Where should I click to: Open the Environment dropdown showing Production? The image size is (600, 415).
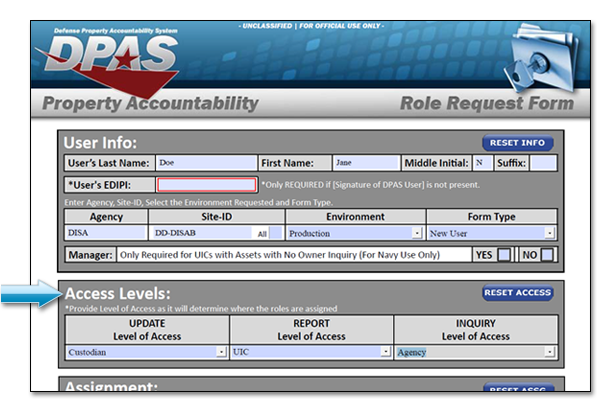click(x=354, y=233)
